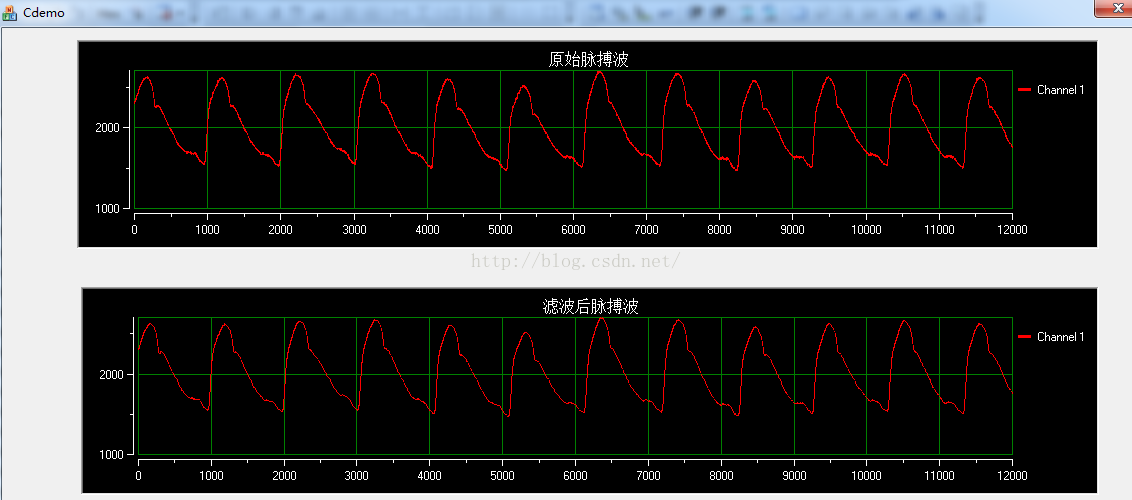Click x-axis label 3000 in 滤波后脉搏波 chart
Screen dimensions: 1132x500
coord(357,475)
